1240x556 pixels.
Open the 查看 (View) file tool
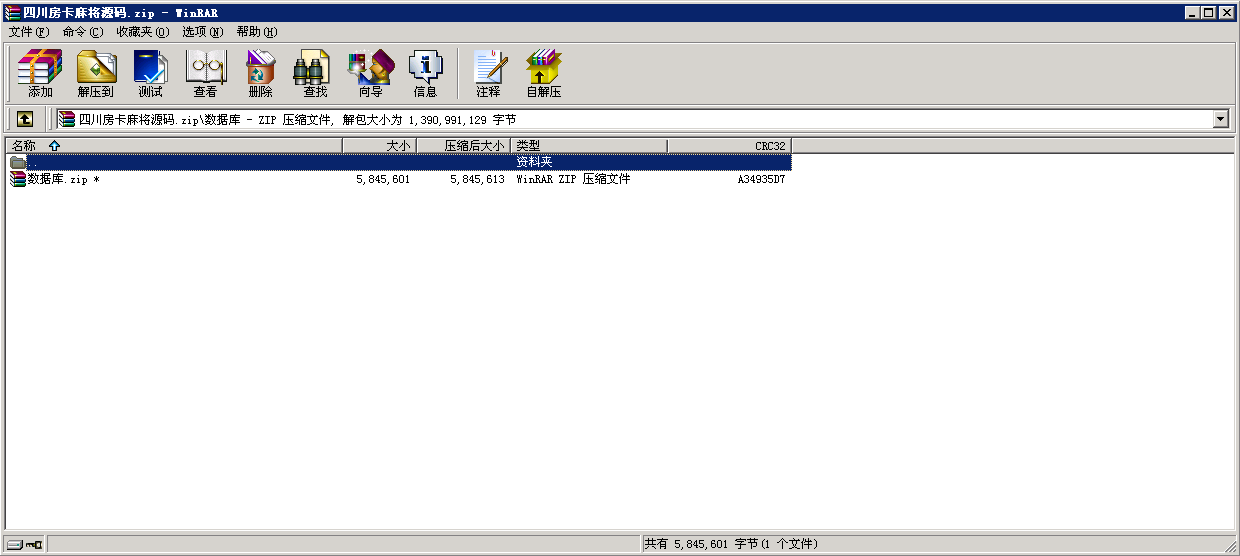point(205,74)
